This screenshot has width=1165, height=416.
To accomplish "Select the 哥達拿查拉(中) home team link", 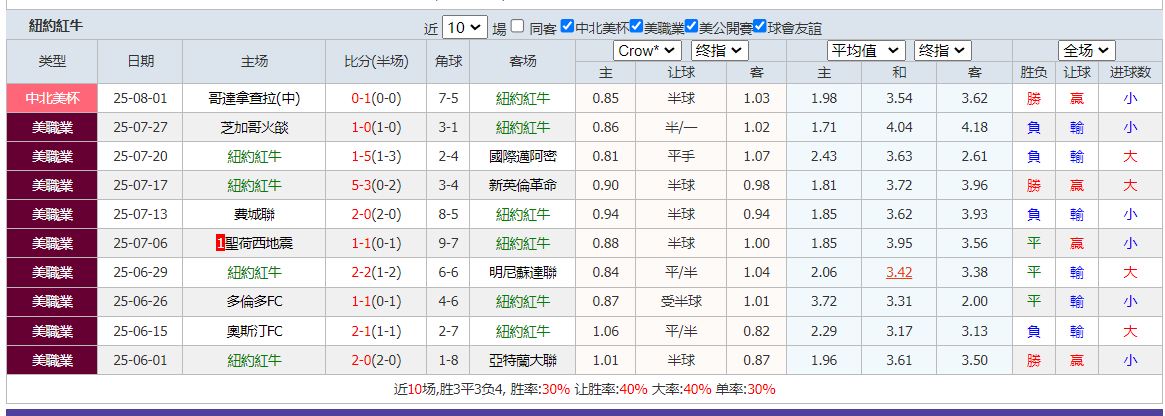I will (x=254, y=98).
